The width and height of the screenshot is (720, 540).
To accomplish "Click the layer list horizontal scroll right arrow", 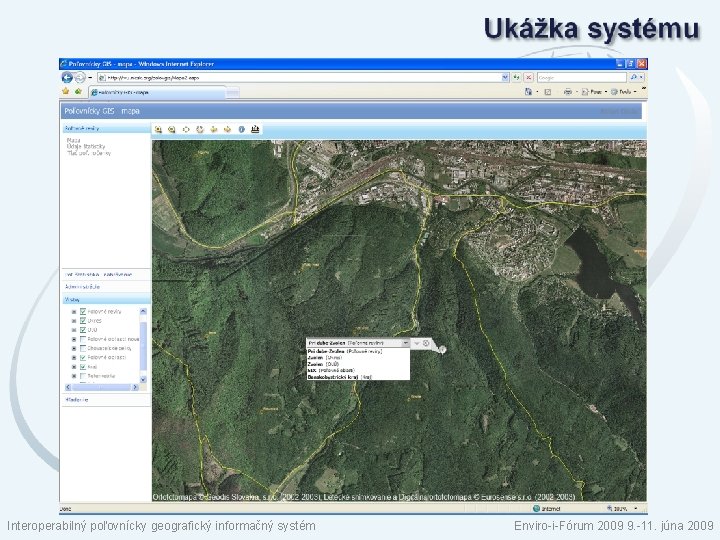I will 135,388.
